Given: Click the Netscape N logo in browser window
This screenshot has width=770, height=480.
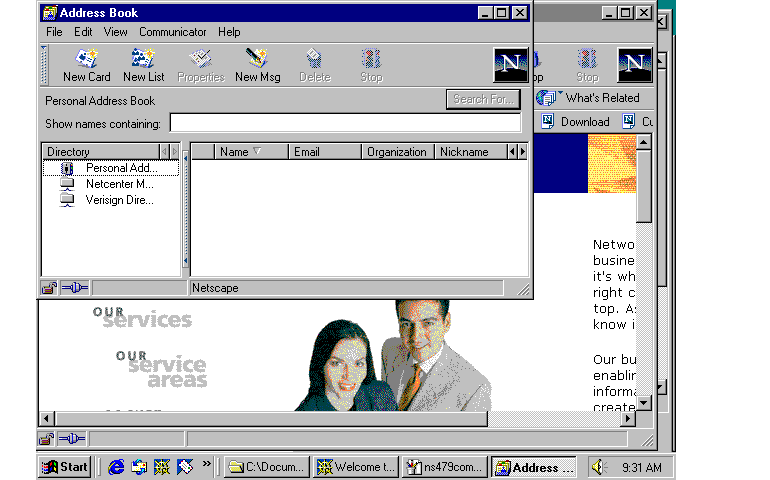Looking at the screenshot, I should click(634, 65).
